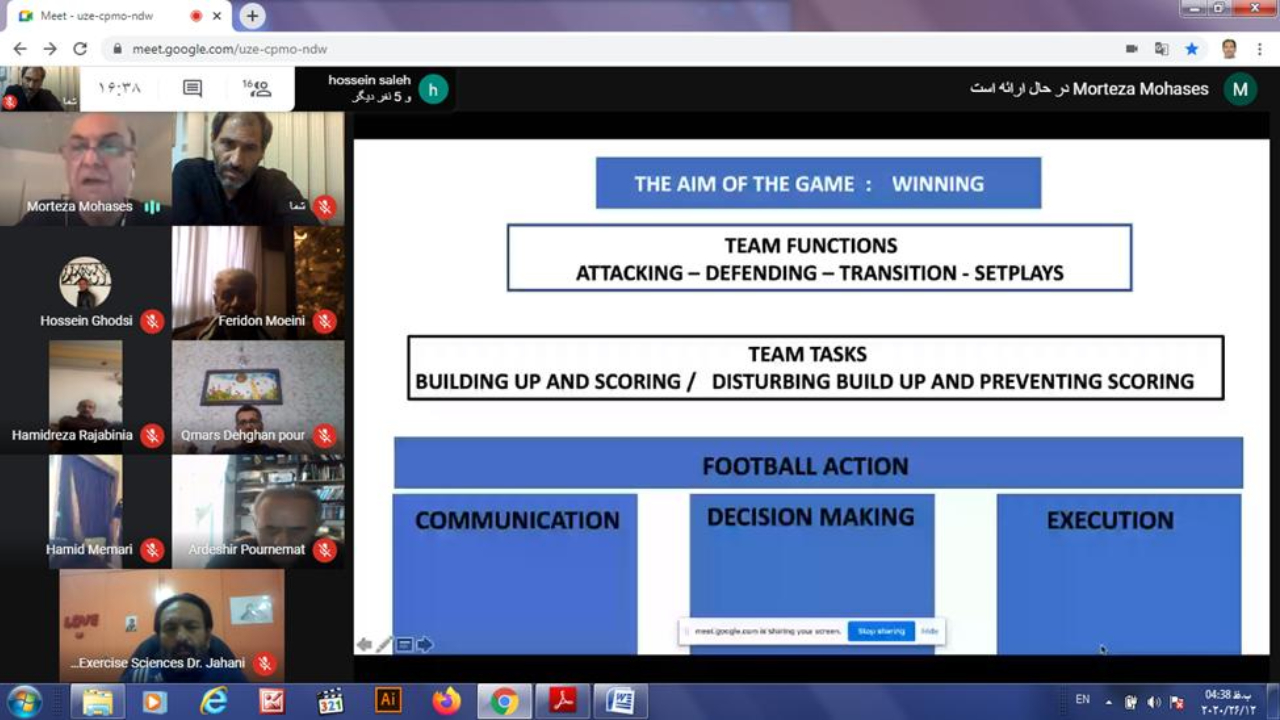Image resolution: width=1280 pixels, height=720 pixels.
Task: Open the EN language selector in taskbar
Action: [1083, 700]
